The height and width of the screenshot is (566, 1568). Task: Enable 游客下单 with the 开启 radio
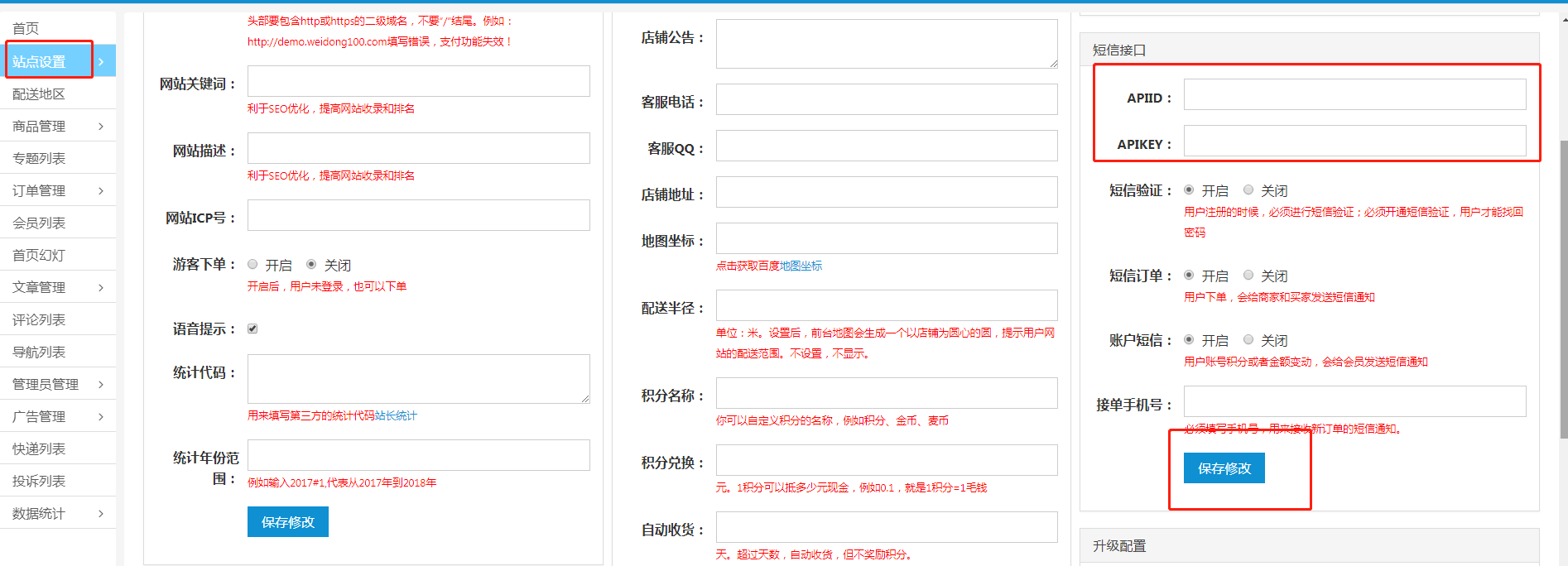[253, 265]
